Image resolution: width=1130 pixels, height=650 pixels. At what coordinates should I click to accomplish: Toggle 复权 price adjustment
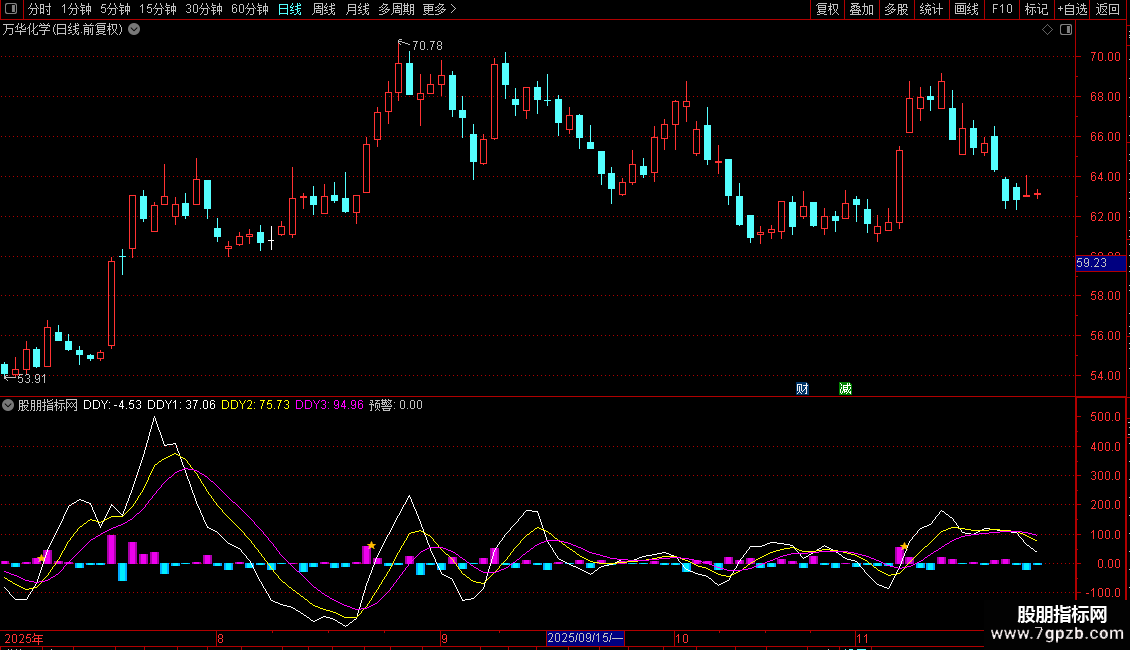[827, 10]
